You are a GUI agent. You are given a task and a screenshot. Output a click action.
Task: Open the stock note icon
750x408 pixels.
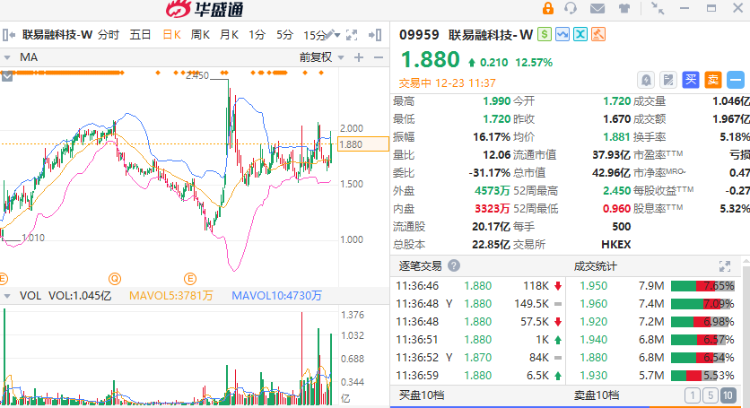coord(668,80)
